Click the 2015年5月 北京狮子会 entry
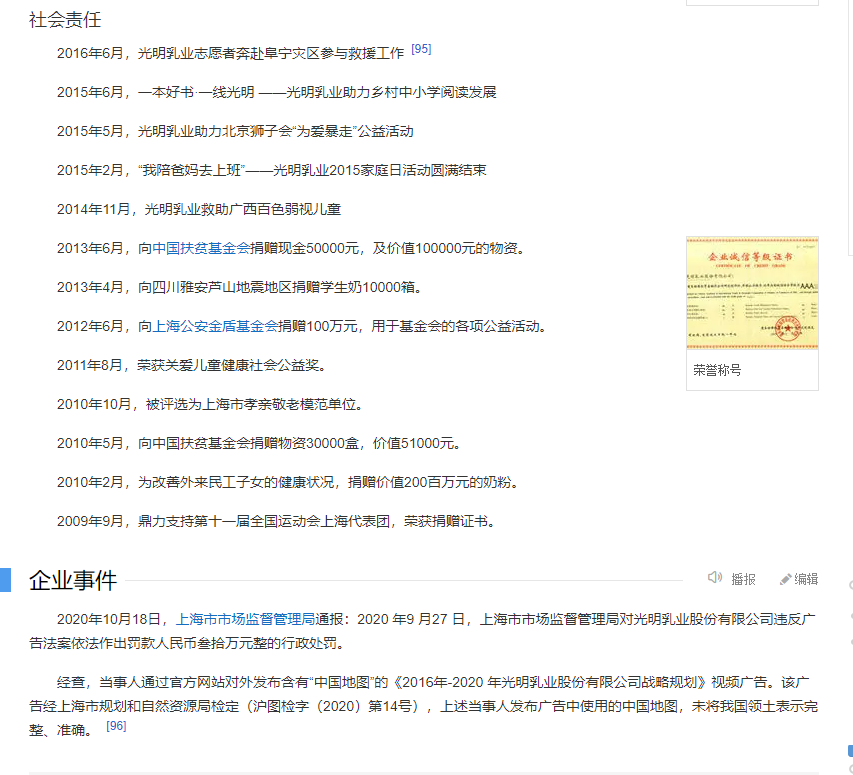 (x=235, y=132)
